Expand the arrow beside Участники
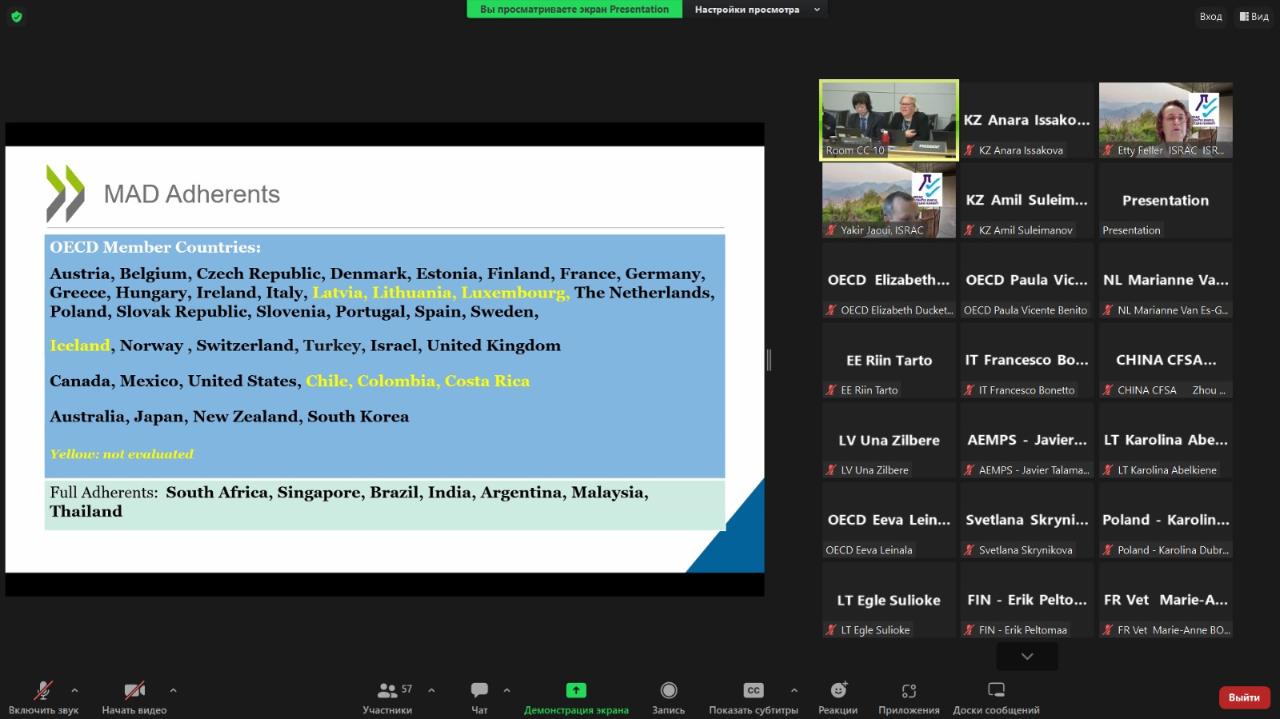The width and height of the screenshot is (1280, 719). (x=431, y=690)
